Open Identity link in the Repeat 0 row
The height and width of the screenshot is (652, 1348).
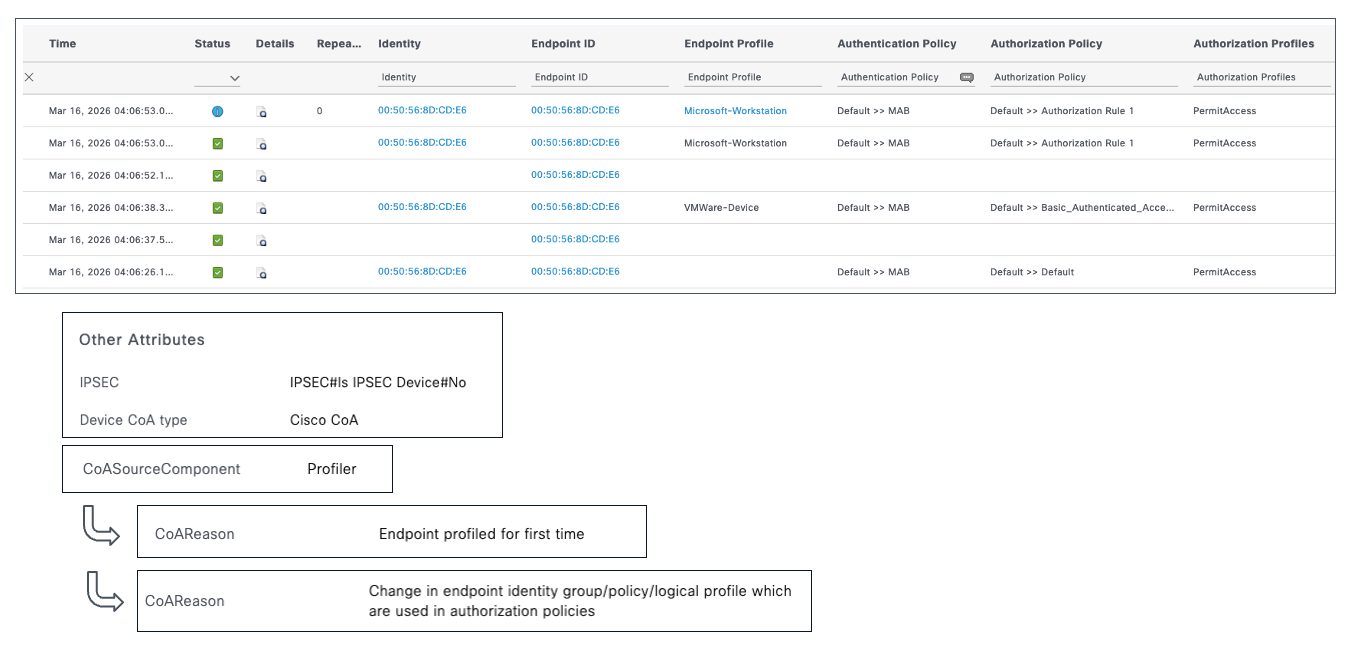tap(422, 111)
